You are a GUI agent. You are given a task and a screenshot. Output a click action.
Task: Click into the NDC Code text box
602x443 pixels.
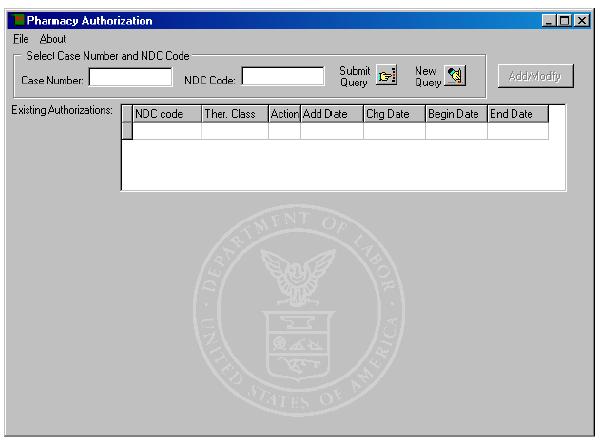tap(283, 77)
